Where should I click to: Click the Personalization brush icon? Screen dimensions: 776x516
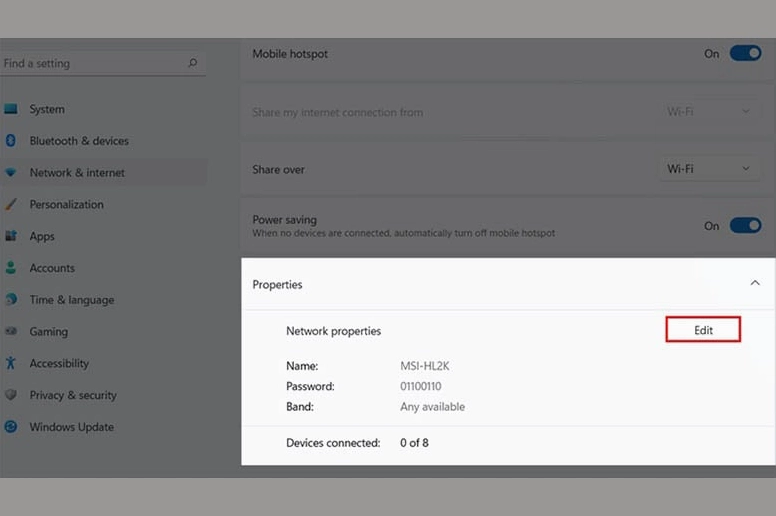point(11,204)
